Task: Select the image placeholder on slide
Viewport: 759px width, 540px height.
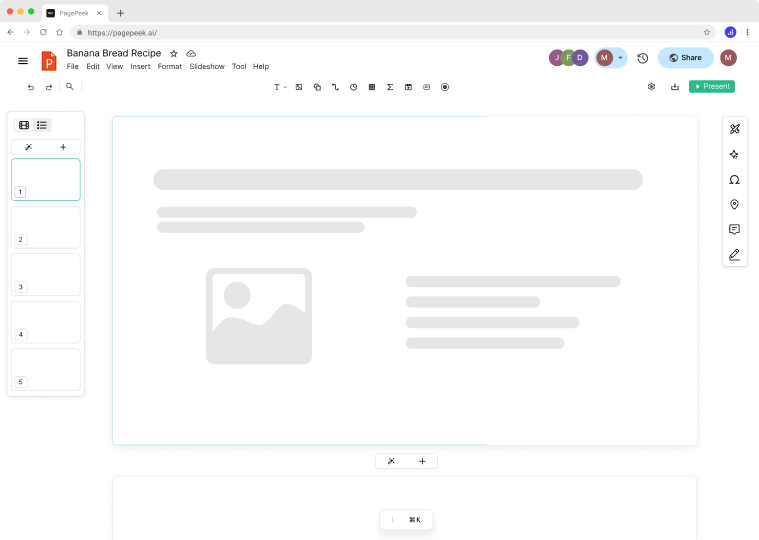Action: (259, 316)
